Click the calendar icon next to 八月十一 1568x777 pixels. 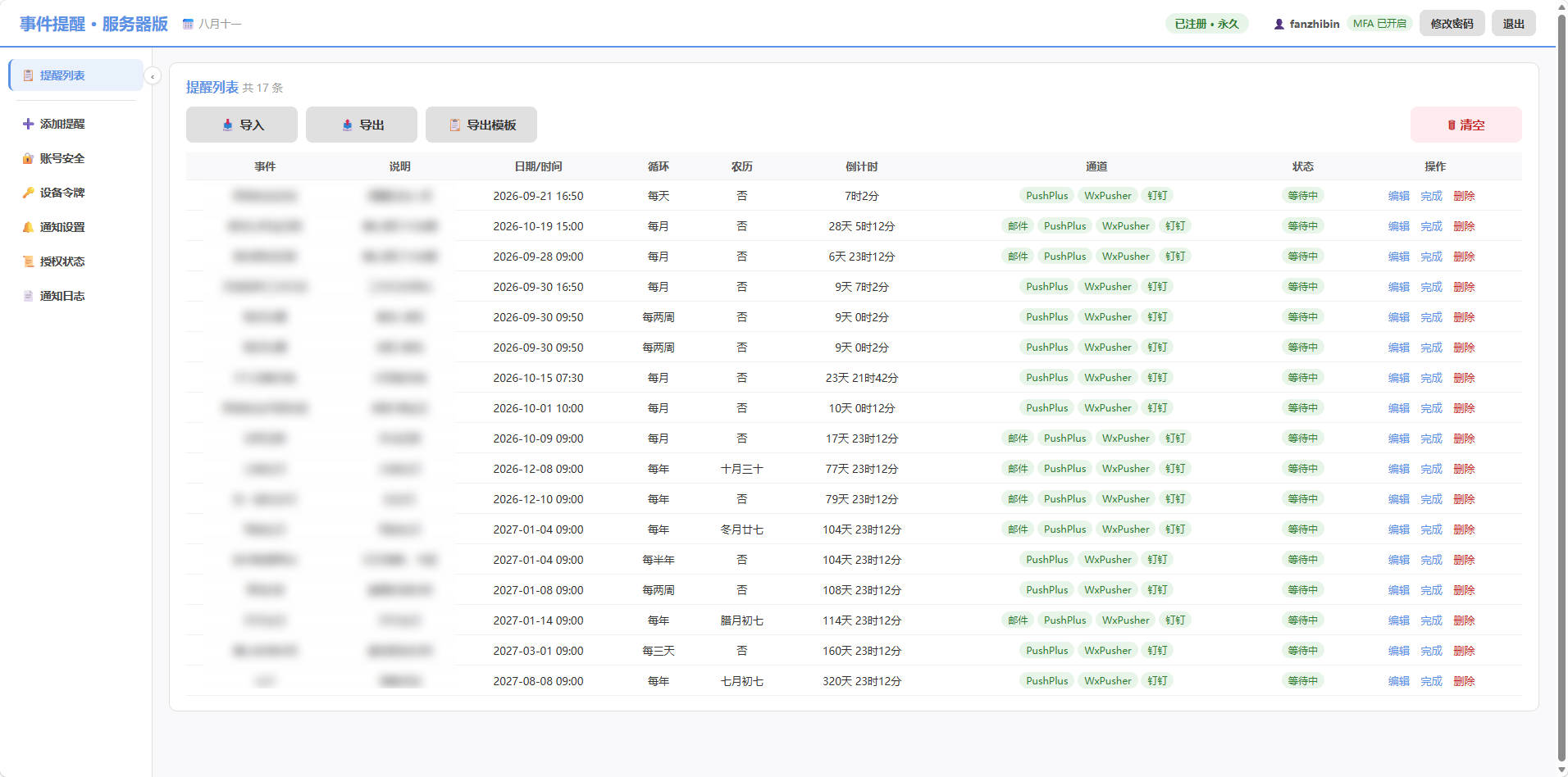pyautogui.click(x=188, y=24)
